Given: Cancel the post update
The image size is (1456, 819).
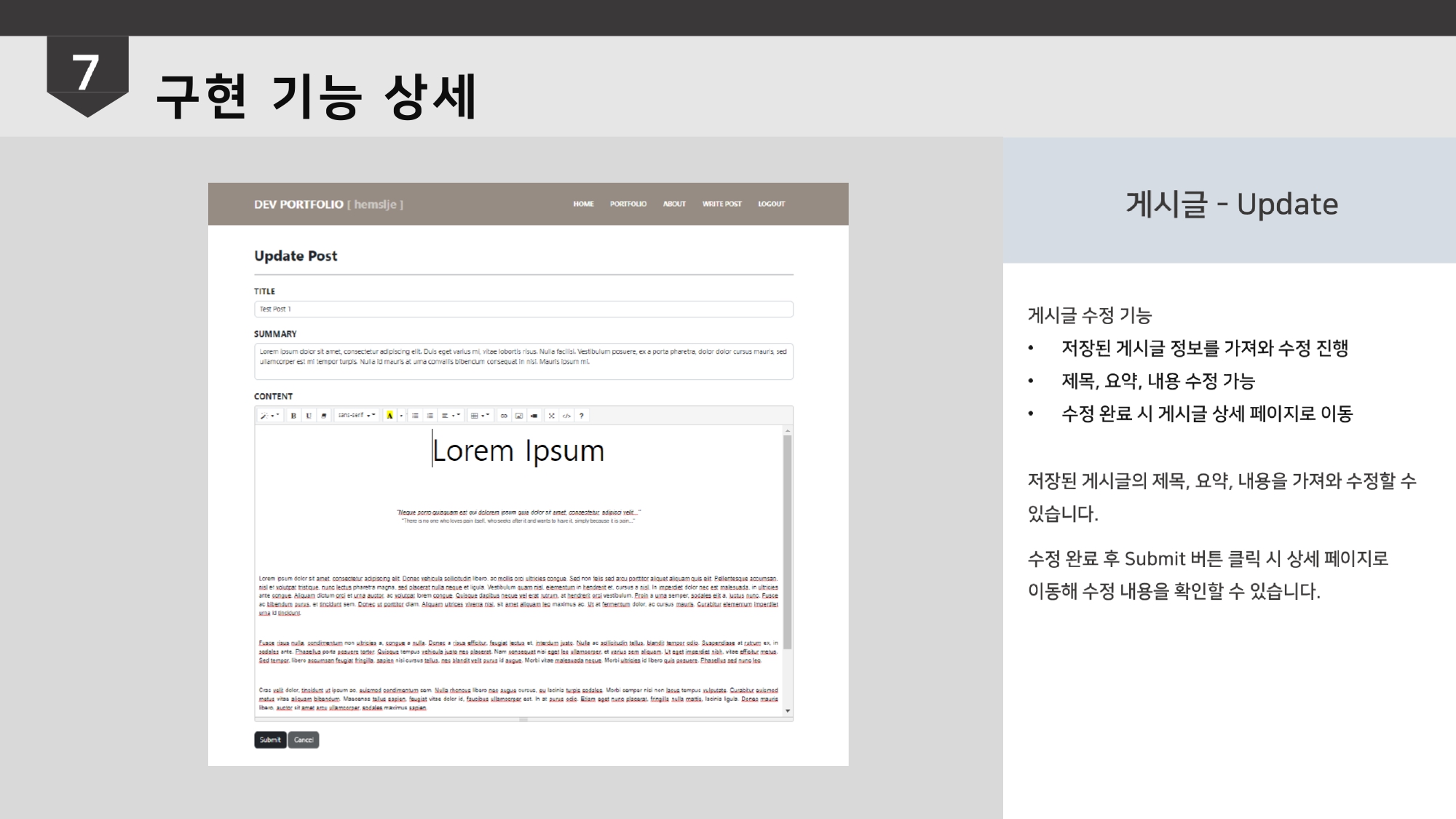Looking at the screenshot, I should pyautogui.click(x=304, y=740).
